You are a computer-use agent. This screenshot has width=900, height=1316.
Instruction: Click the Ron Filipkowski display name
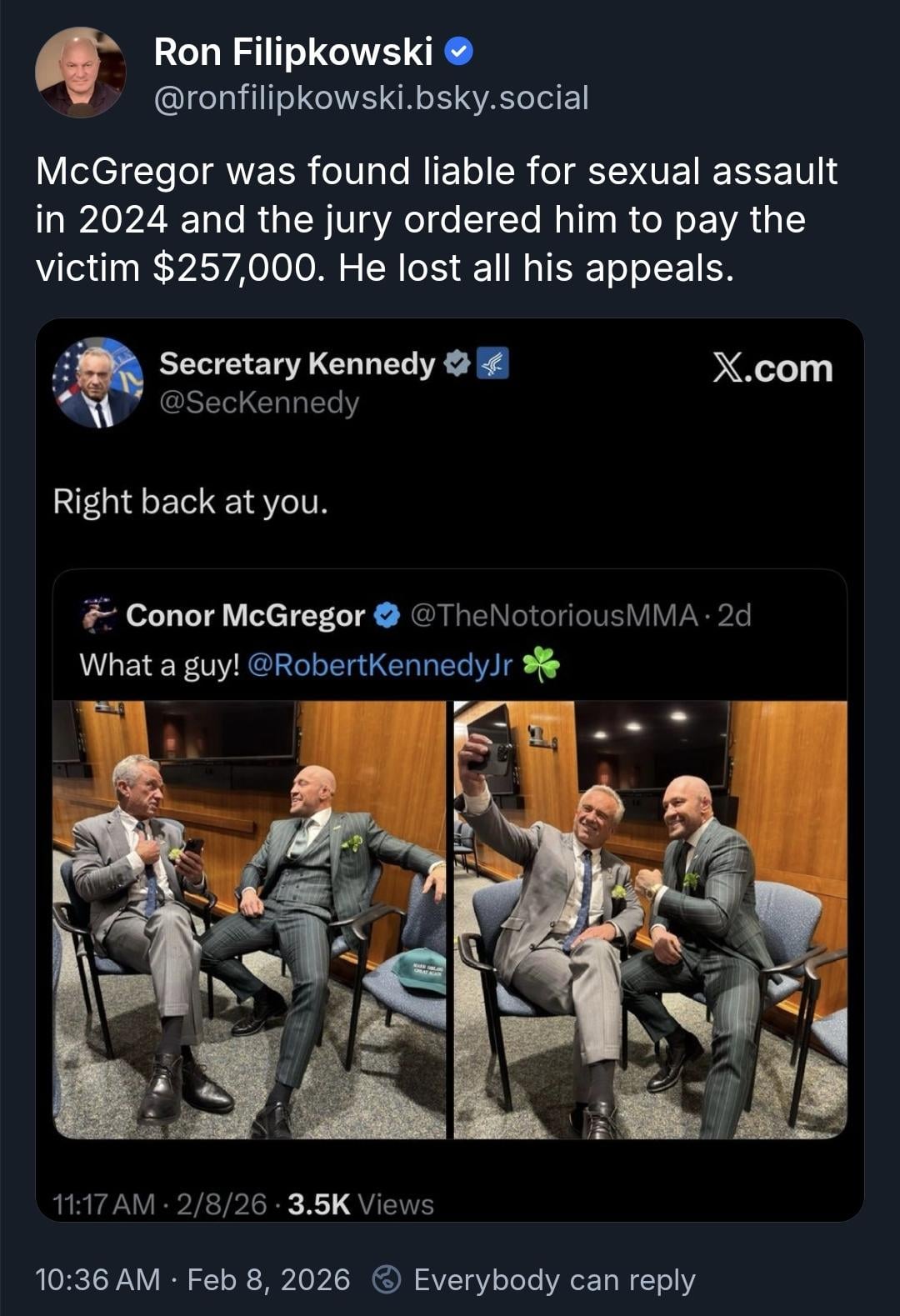293,53
